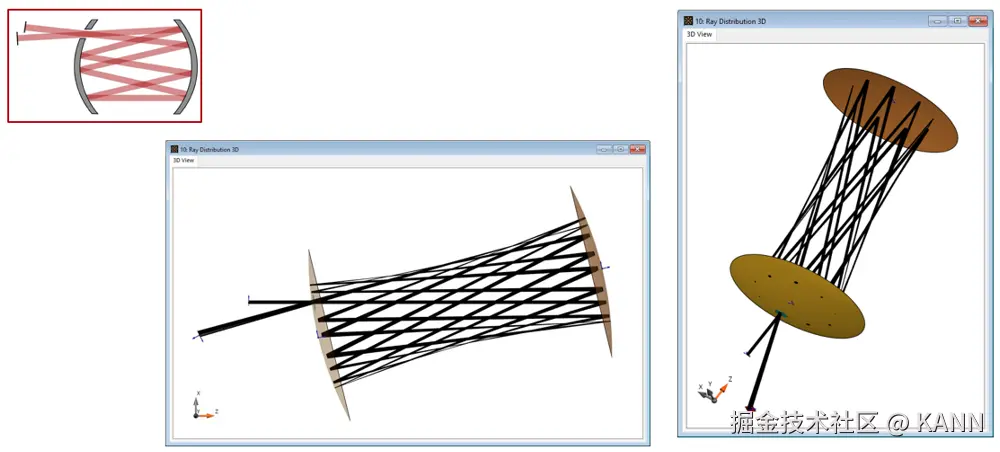Minimize the right Ray Distribution 3D window
1000x452 pixels.
click(938, 21)
